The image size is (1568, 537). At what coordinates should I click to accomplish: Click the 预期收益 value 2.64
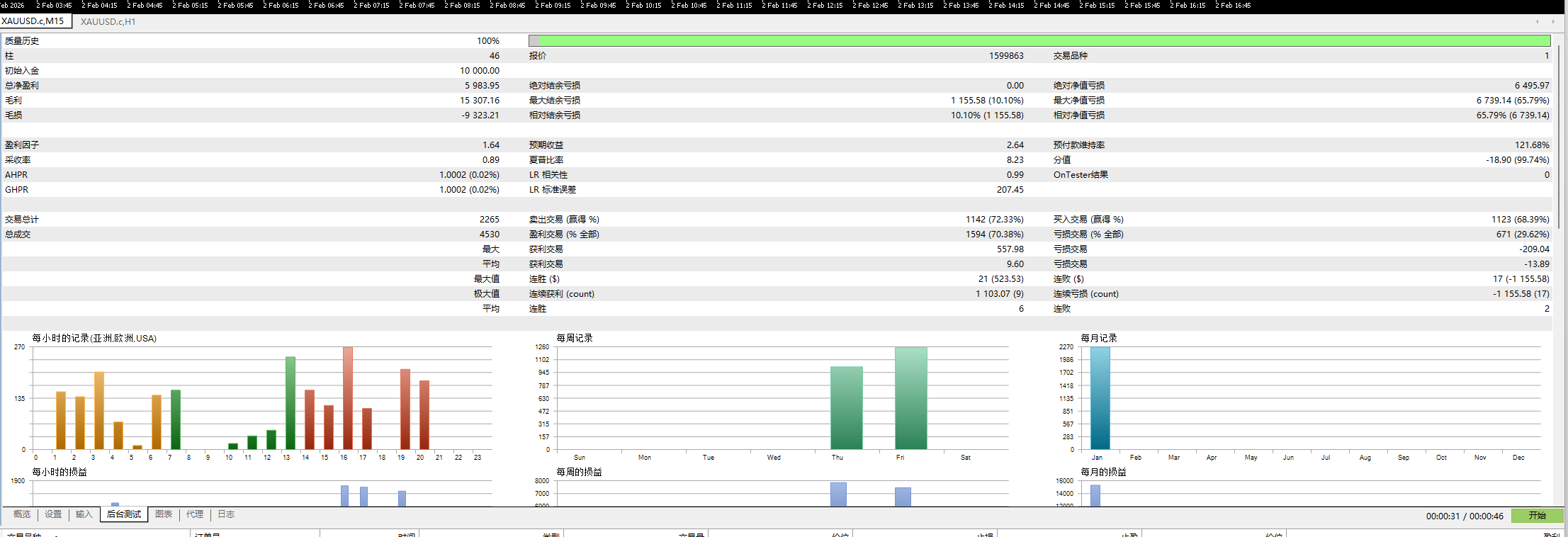tap(1015, 145)
